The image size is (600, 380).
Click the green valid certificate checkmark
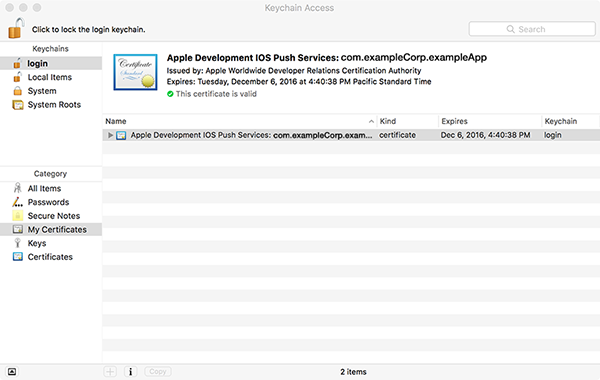tap(170, 94)
